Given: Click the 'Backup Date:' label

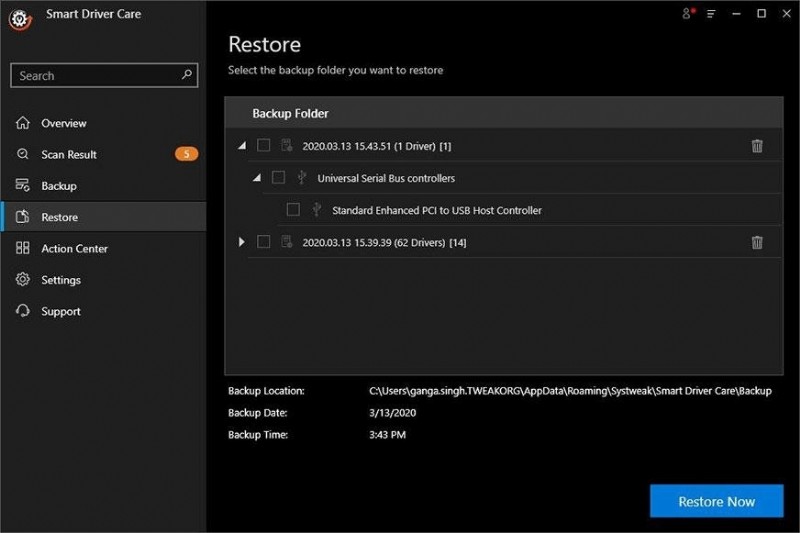Looking at the screenshot, I should coord(257,413).
